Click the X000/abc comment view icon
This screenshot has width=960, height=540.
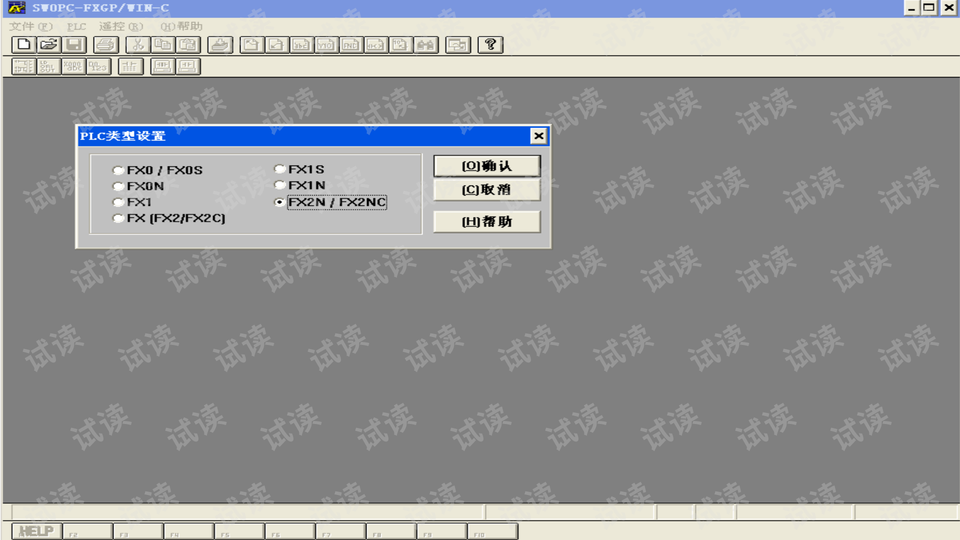(x=73, y=66)
